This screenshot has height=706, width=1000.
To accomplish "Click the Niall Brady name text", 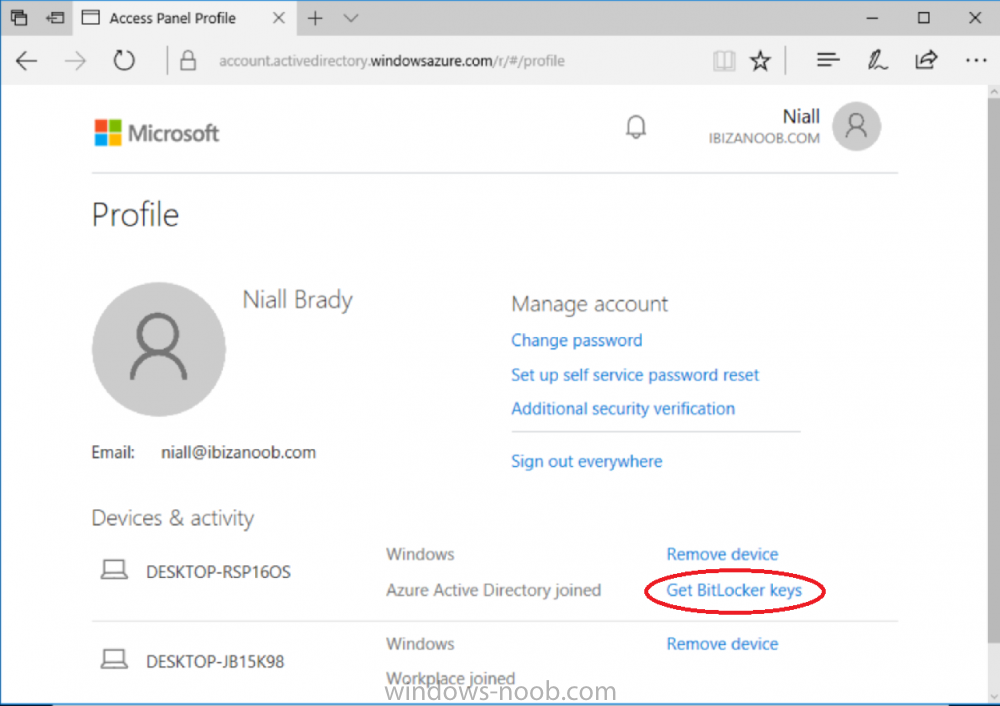I will pos(297,299).
